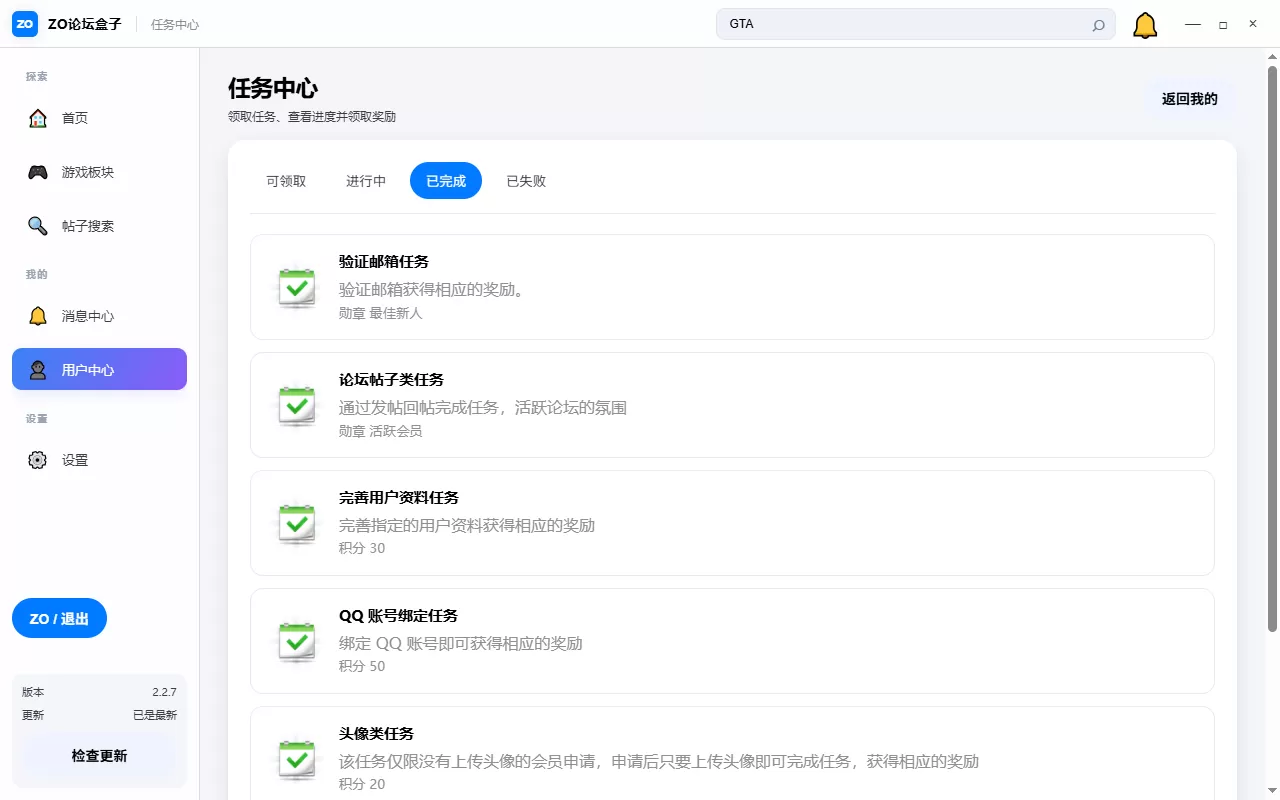Screen dimensions: 1280x800
Task: Click the vertical scrollbar on the right
Action: point(1273,349)
